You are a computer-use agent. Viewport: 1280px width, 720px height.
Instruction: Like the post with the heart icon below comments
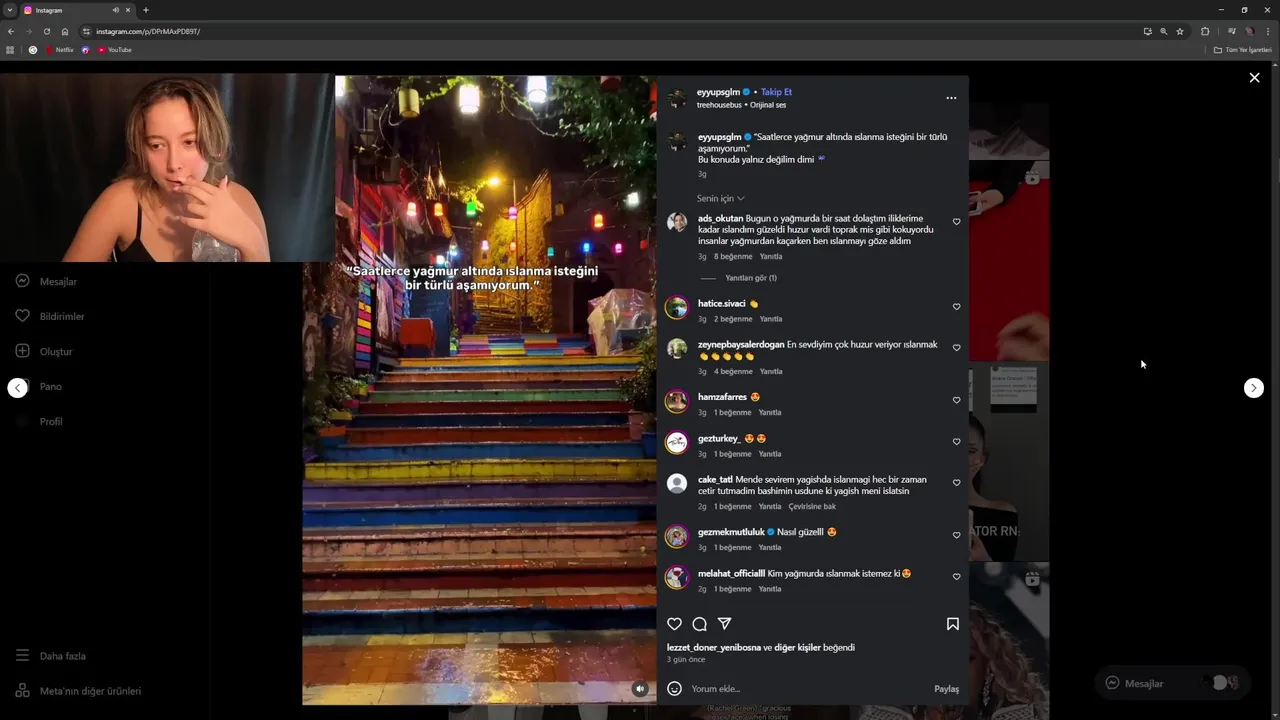tap(674, 624)
